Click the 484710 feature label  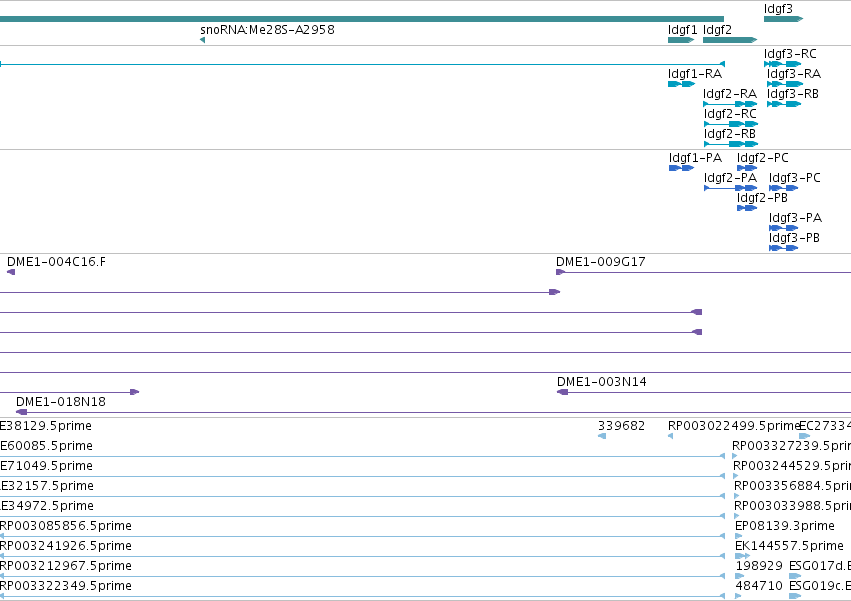(759, 586)
